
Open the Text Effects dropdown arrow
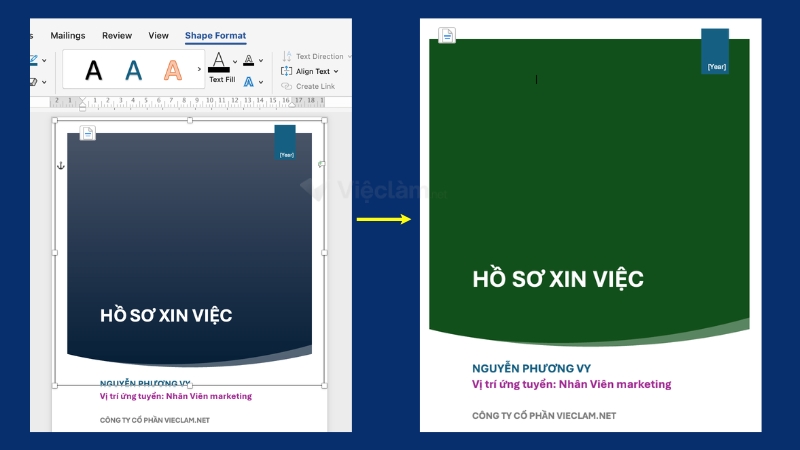[x=261, y=83]
